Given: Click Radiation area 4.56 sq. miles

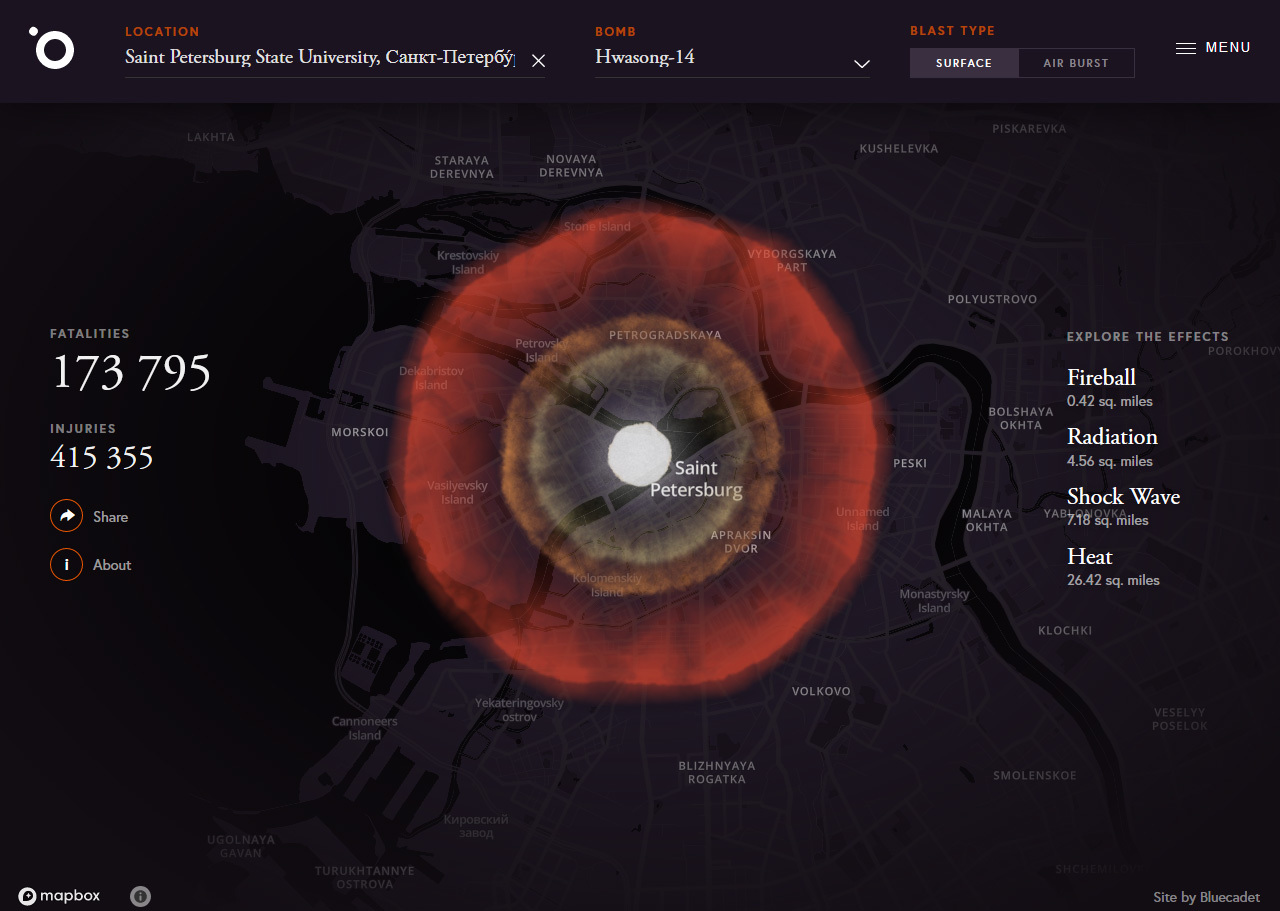Looking at the screenshot, I should [x=1110, y=461].
